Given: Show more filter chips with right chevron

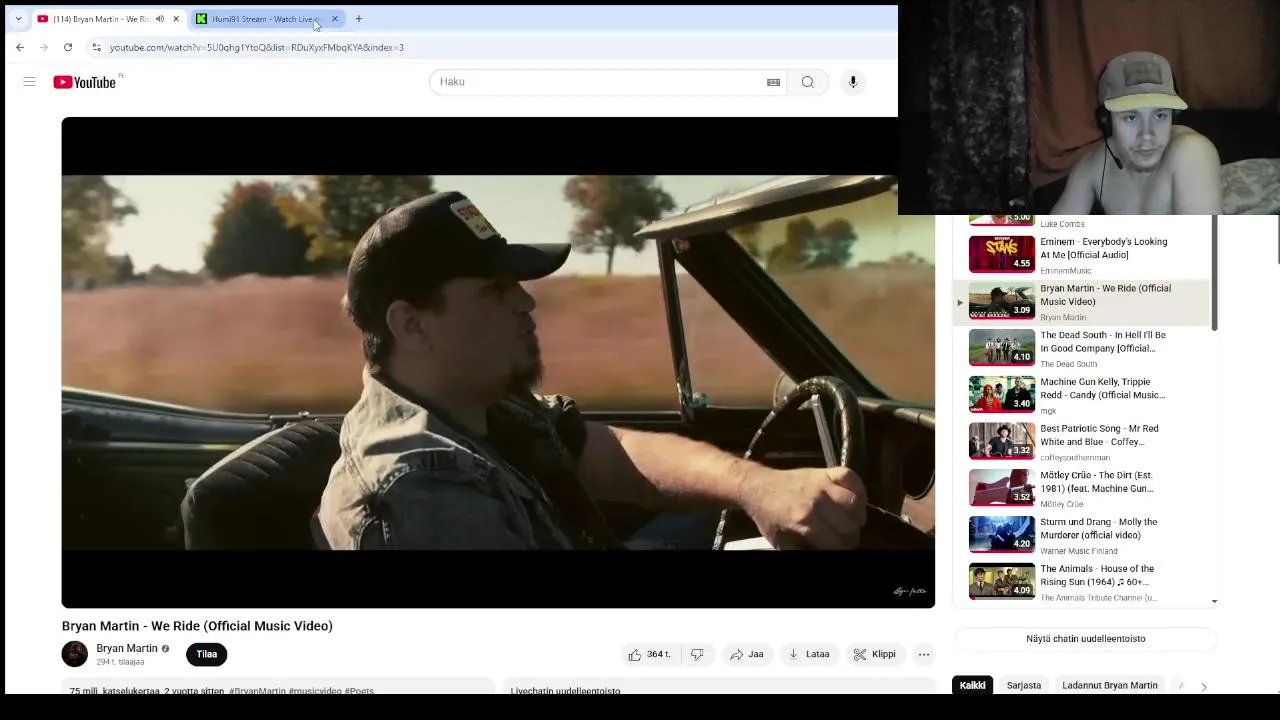Looking at the screenshot, I should (1204, 686).
